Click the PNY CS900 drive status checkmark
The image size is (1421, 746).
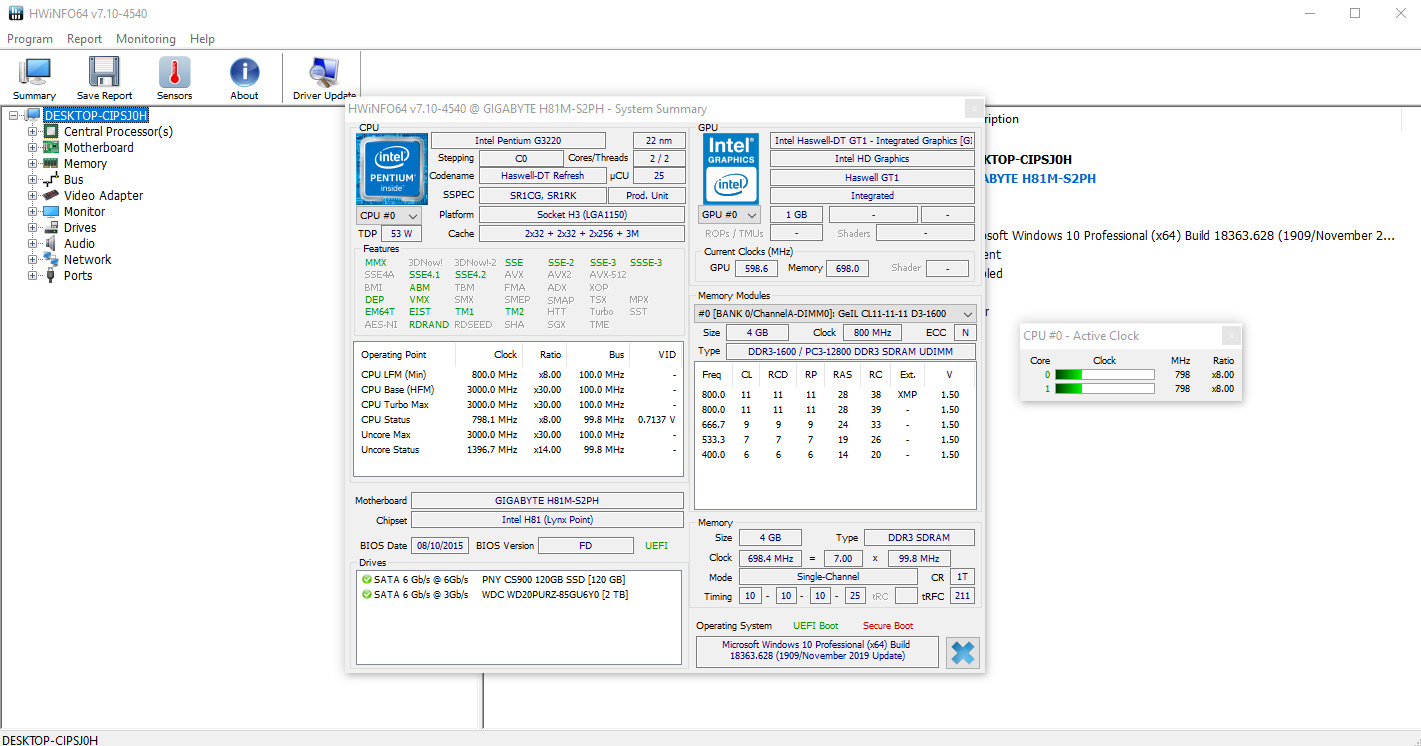coord(367,579)
